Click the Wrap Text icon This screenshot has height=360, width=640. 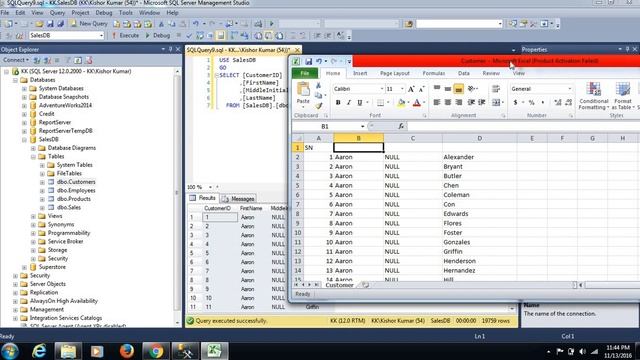pyautogui.click(x=496, y=89)
